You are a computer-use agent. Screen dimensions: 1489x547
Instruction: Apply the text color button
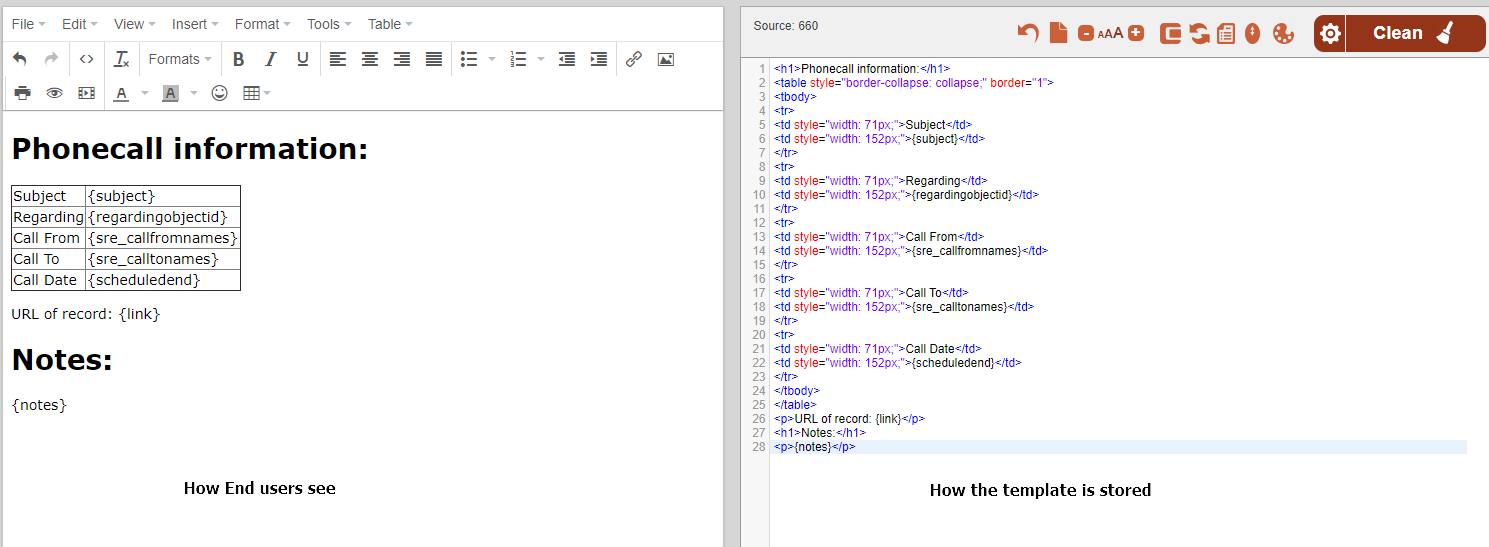point(122,93)
